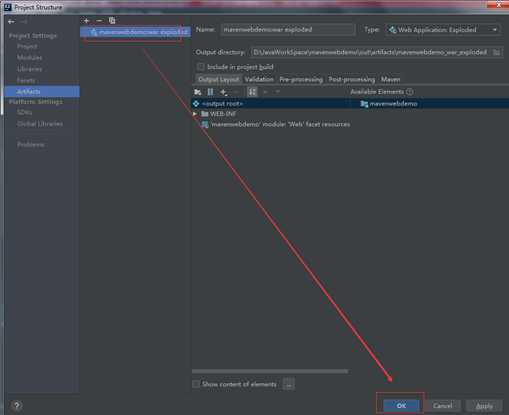Click the OK button

[x=401, y=405]
